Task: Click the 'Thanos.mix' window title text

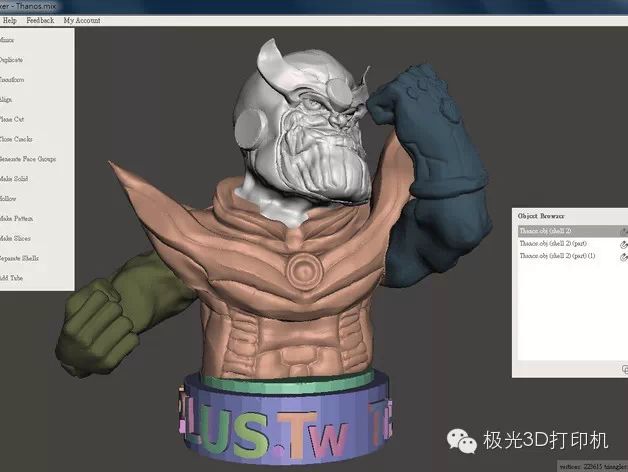Action: (36, 6)
